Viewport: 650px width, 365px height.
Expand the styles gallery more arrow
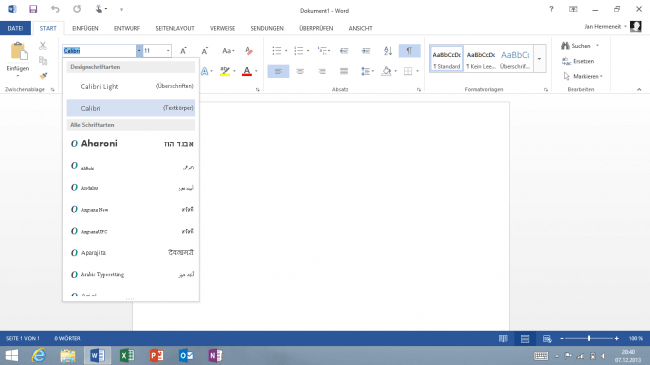click(539, 58)
